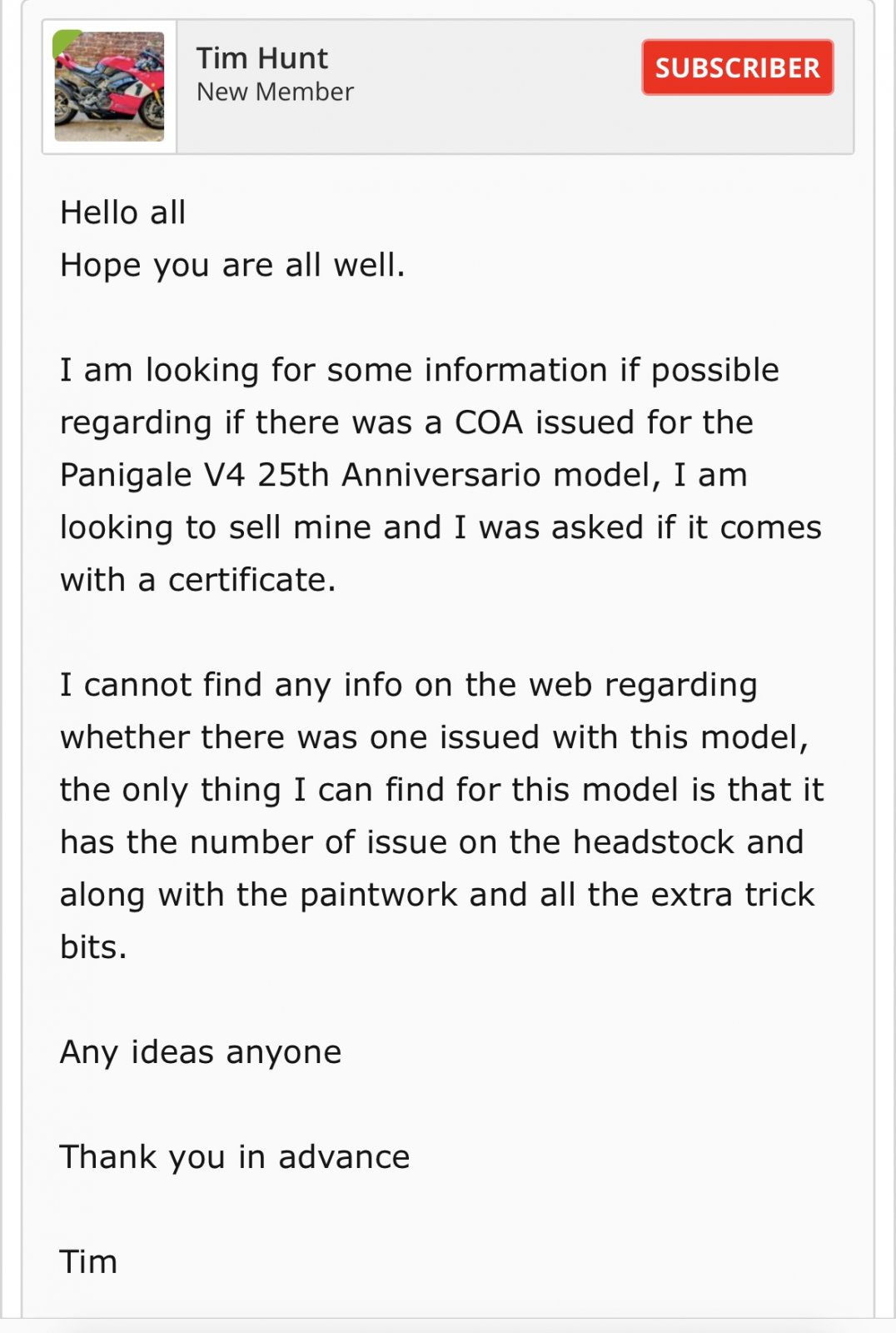Click the word "paintwork" in the post
Image resolution: width=896 pixels, height=1333 pixels.
click(x=378, y=896)
